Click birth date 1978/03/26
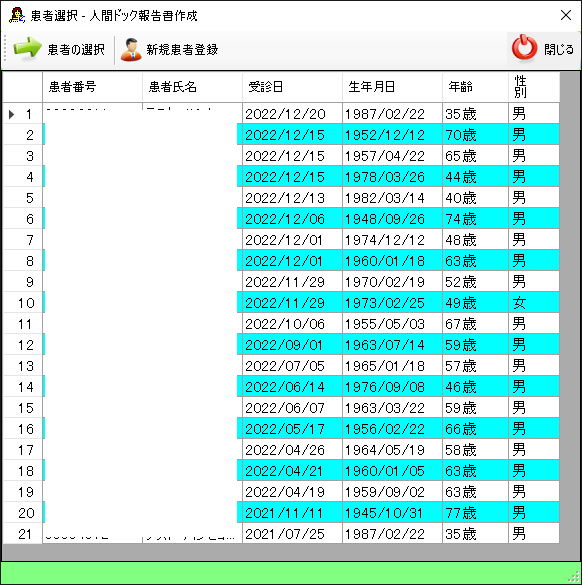Viewport: 582px width, 585px height. pyautogui.click(x=392, y=177)
